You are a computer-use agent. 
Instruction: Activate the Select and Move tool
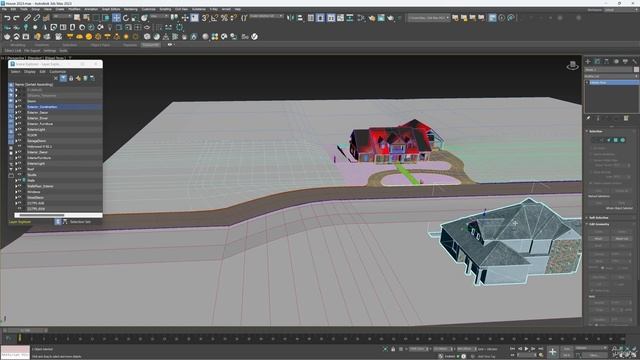click(116, 18)
